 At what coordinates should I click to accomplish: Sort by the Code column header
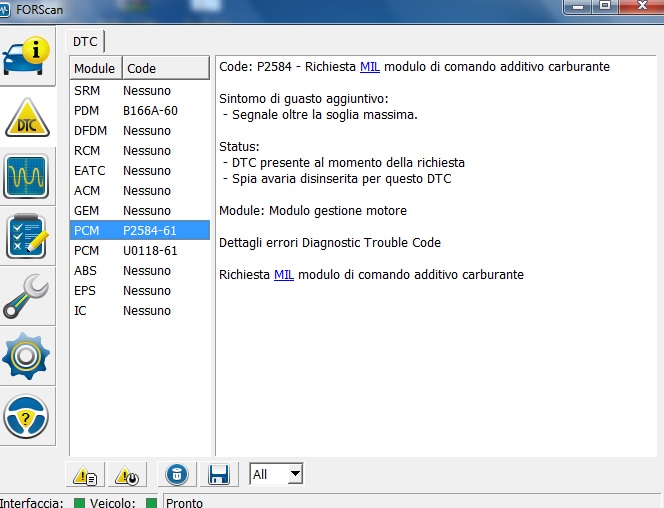166,68
